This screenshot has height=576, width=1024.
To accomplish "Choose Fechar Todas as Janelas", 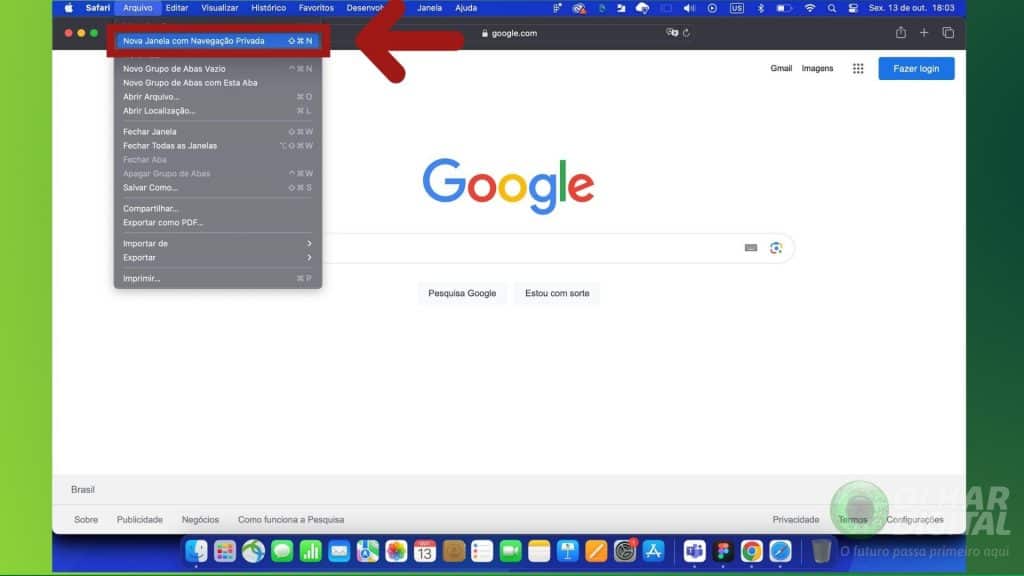I will [217, 146].
